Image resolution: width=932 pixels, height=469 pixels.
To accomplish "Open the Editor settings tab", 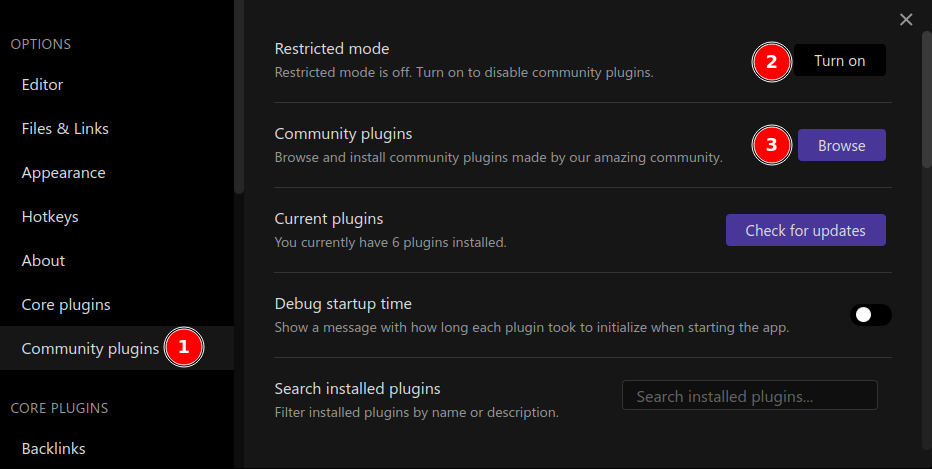I will (x=42, y=85).
